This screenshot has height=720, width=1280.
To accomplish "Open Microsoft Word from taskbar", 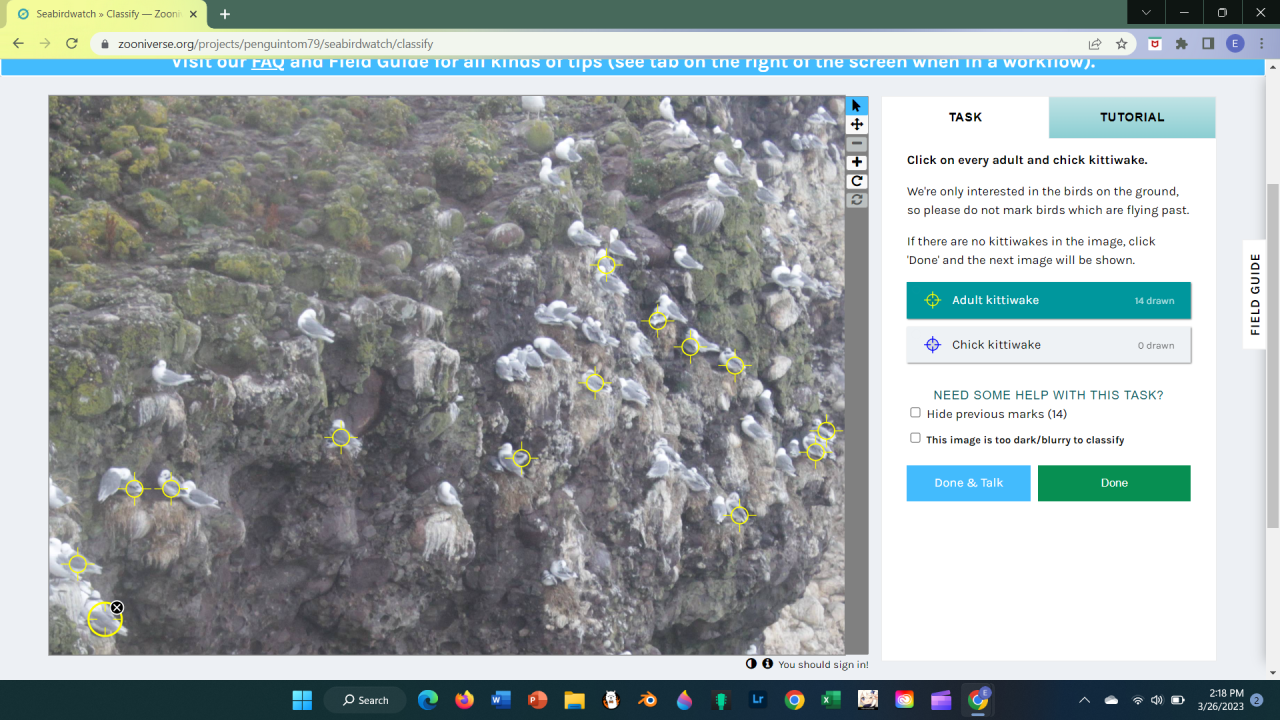I will (501, 700).
